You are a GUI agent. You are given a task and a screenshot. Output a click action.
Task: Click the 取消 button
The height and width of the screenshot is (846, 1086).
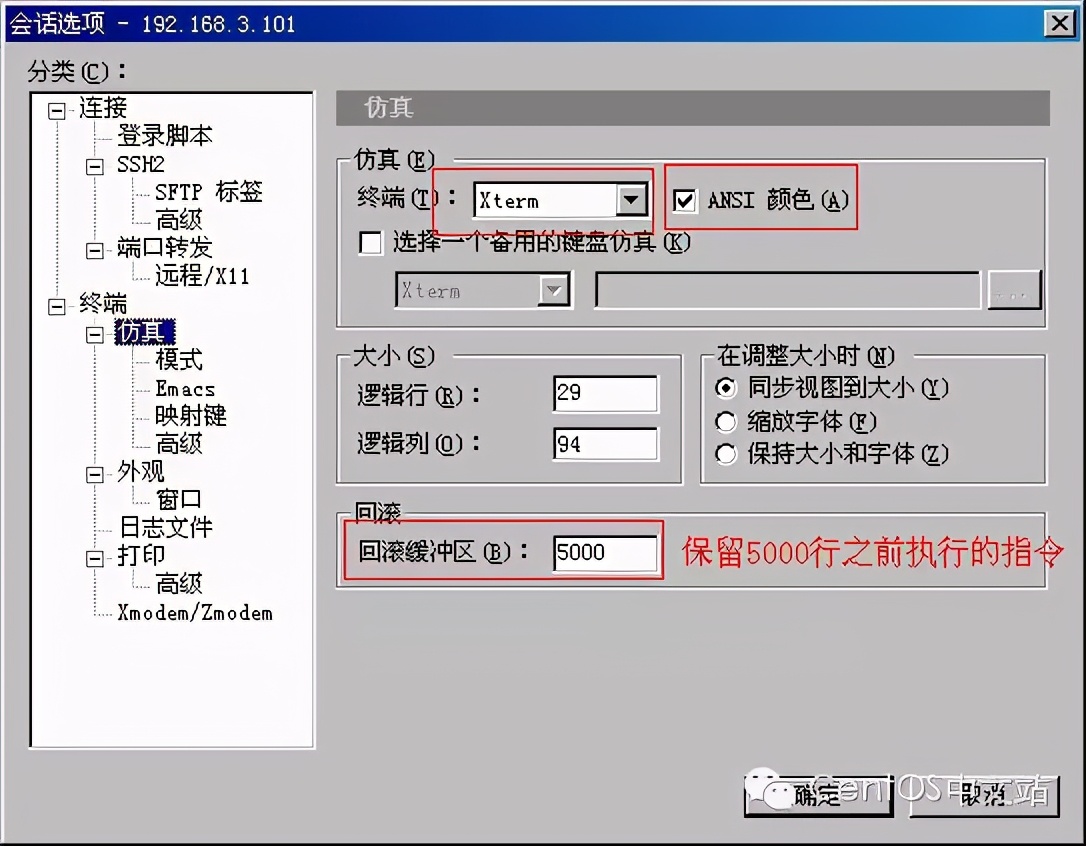tap(984, 795)
